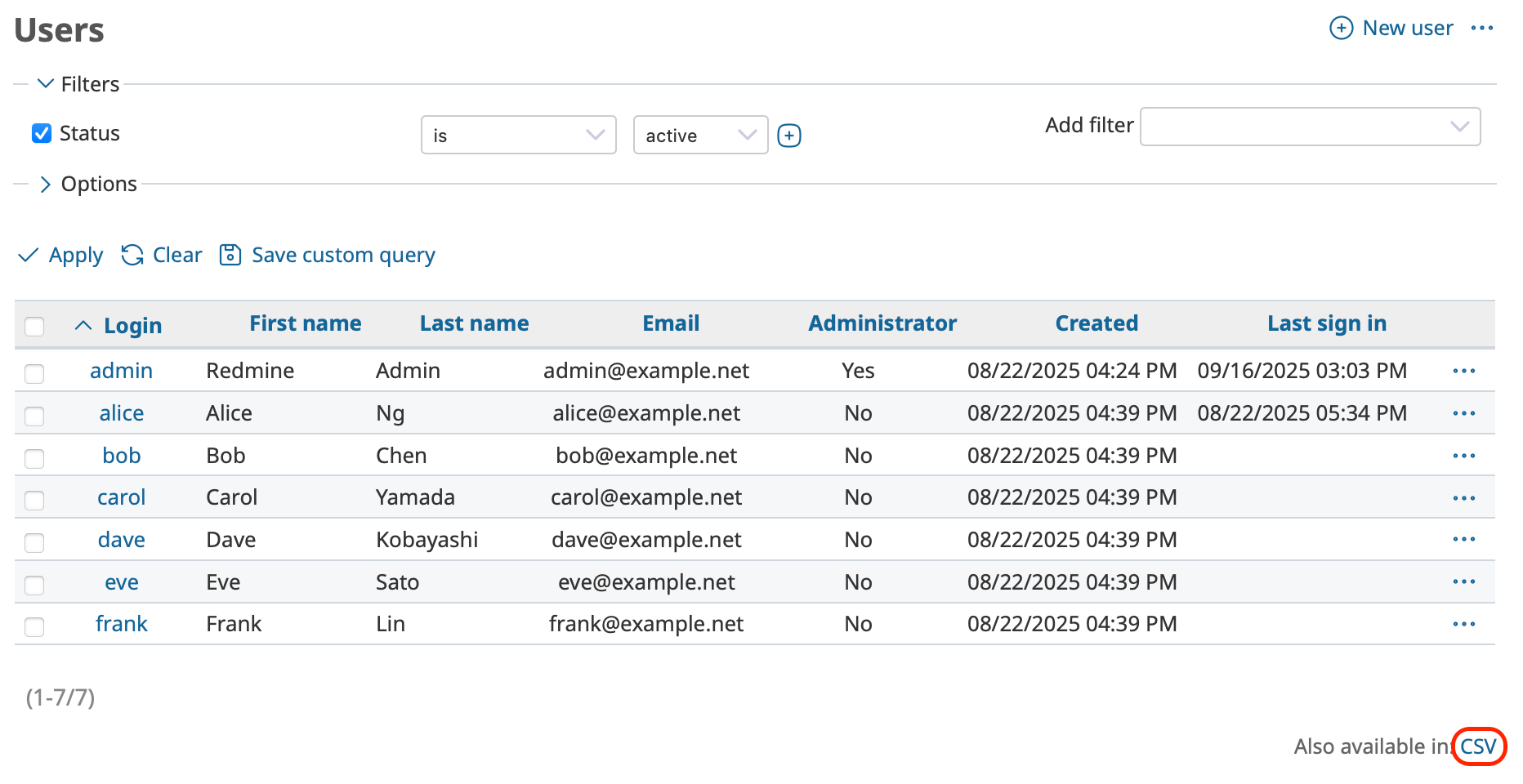
Task: Apply filters using the checkmark icon
Action: (x=29, y=255)
